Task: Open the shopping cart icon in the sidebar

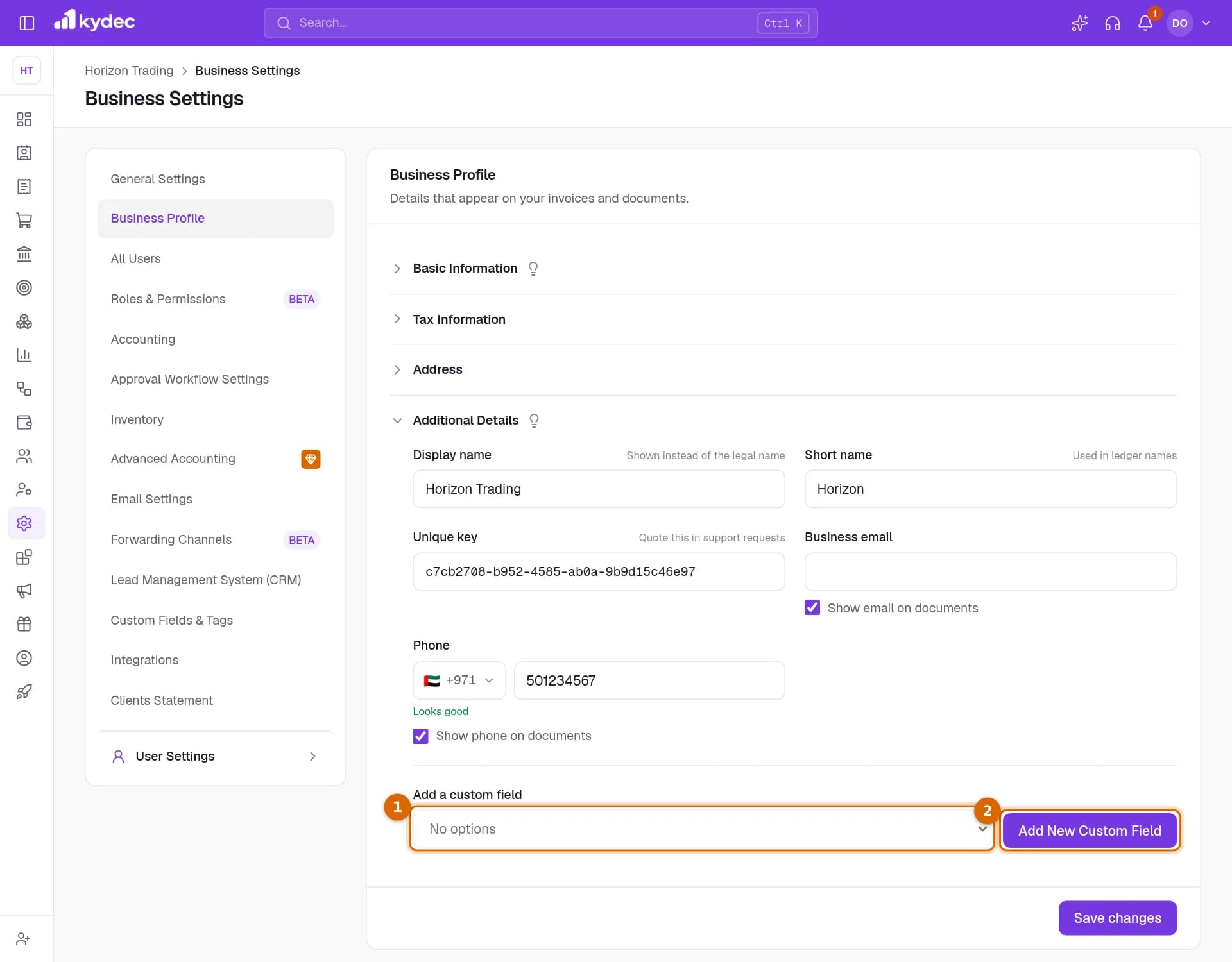Action: pyautogui.click(x=24, y=220)
